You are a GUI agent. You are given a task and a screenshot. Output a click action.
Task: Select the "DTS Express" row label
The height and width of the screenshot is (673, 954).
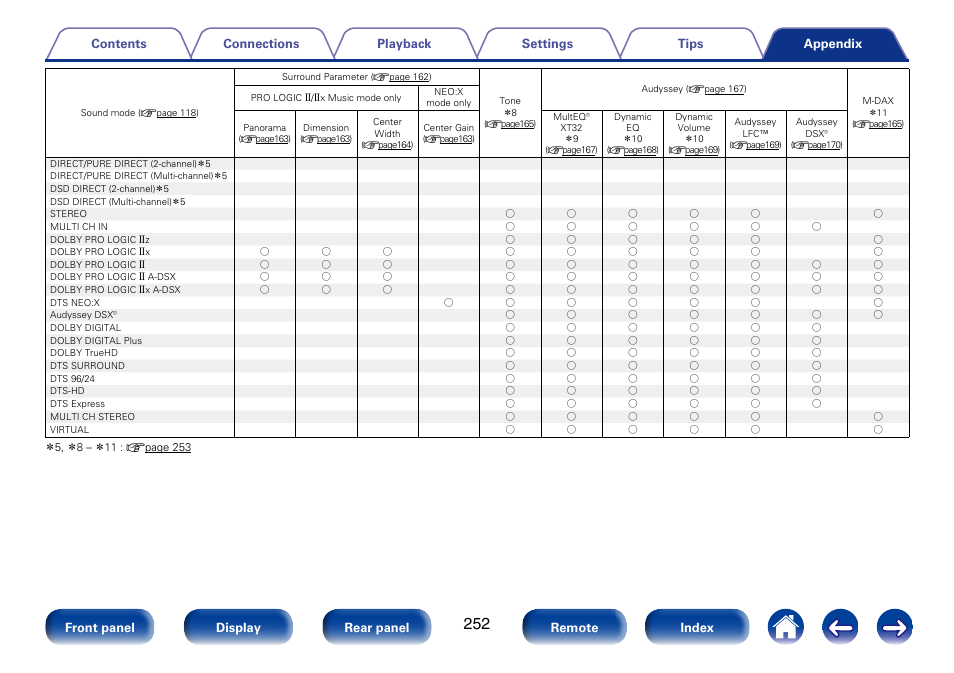[77, 404]
